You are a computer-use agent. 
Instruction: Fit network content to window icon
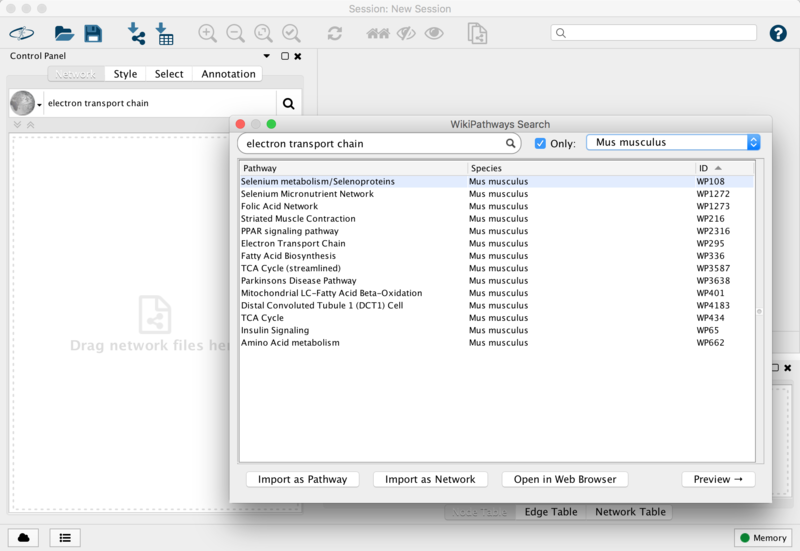click(x=263, y=34)
